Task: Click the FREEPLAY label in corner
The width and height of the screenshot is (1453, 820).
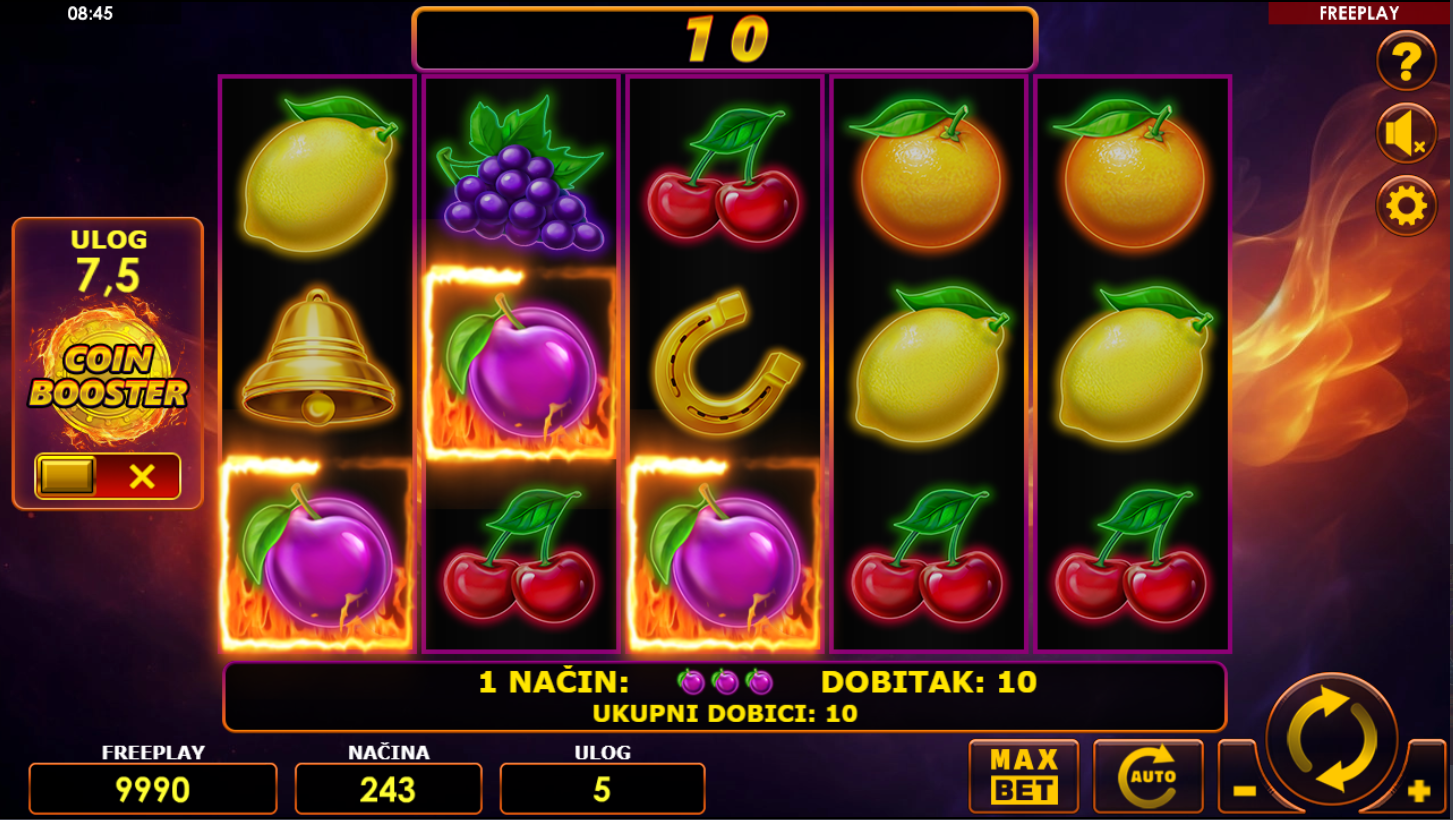Action: [1360, 13]
